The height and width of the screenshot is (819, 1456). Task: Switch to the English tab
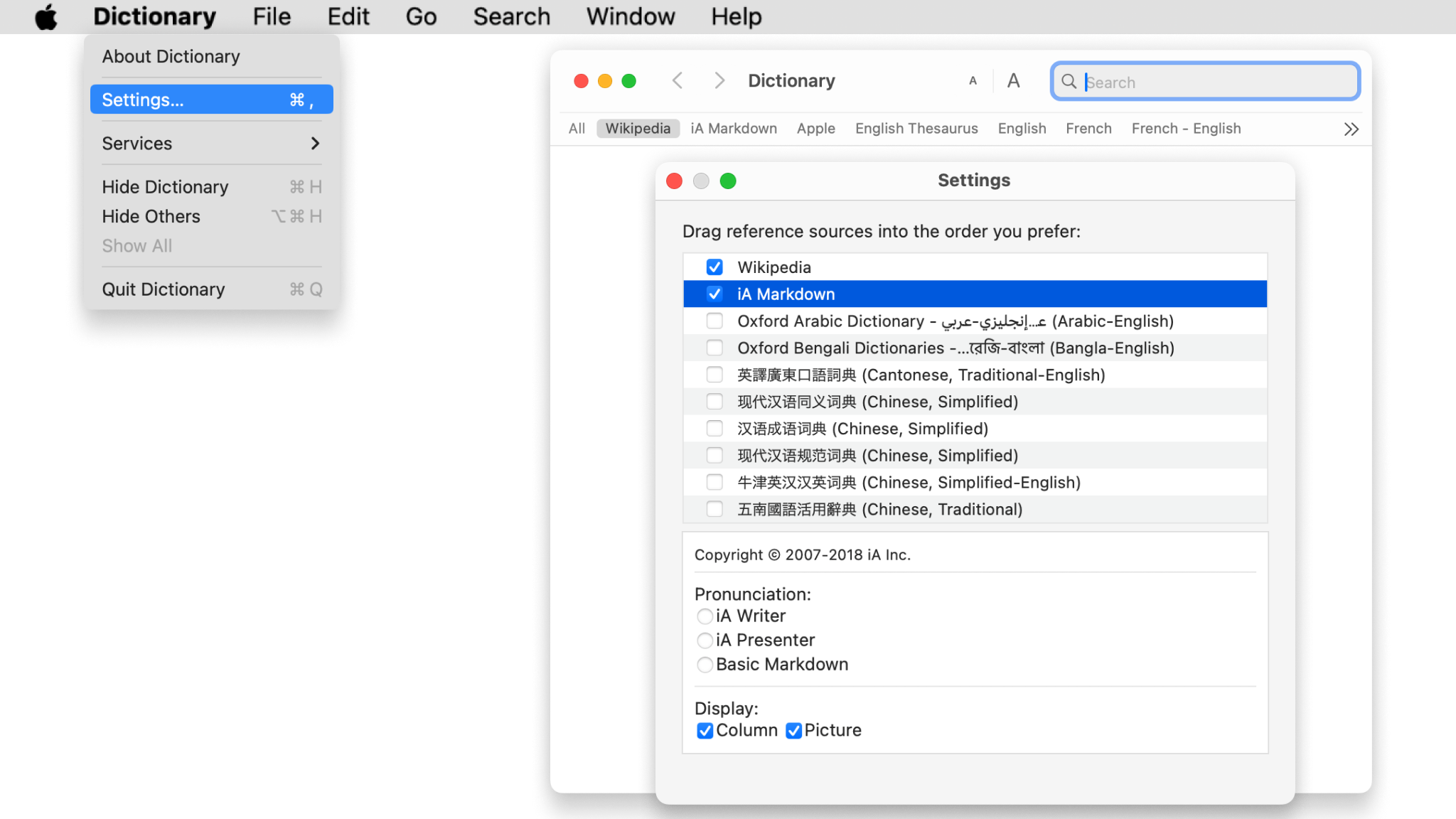[x=1022, y=129]
